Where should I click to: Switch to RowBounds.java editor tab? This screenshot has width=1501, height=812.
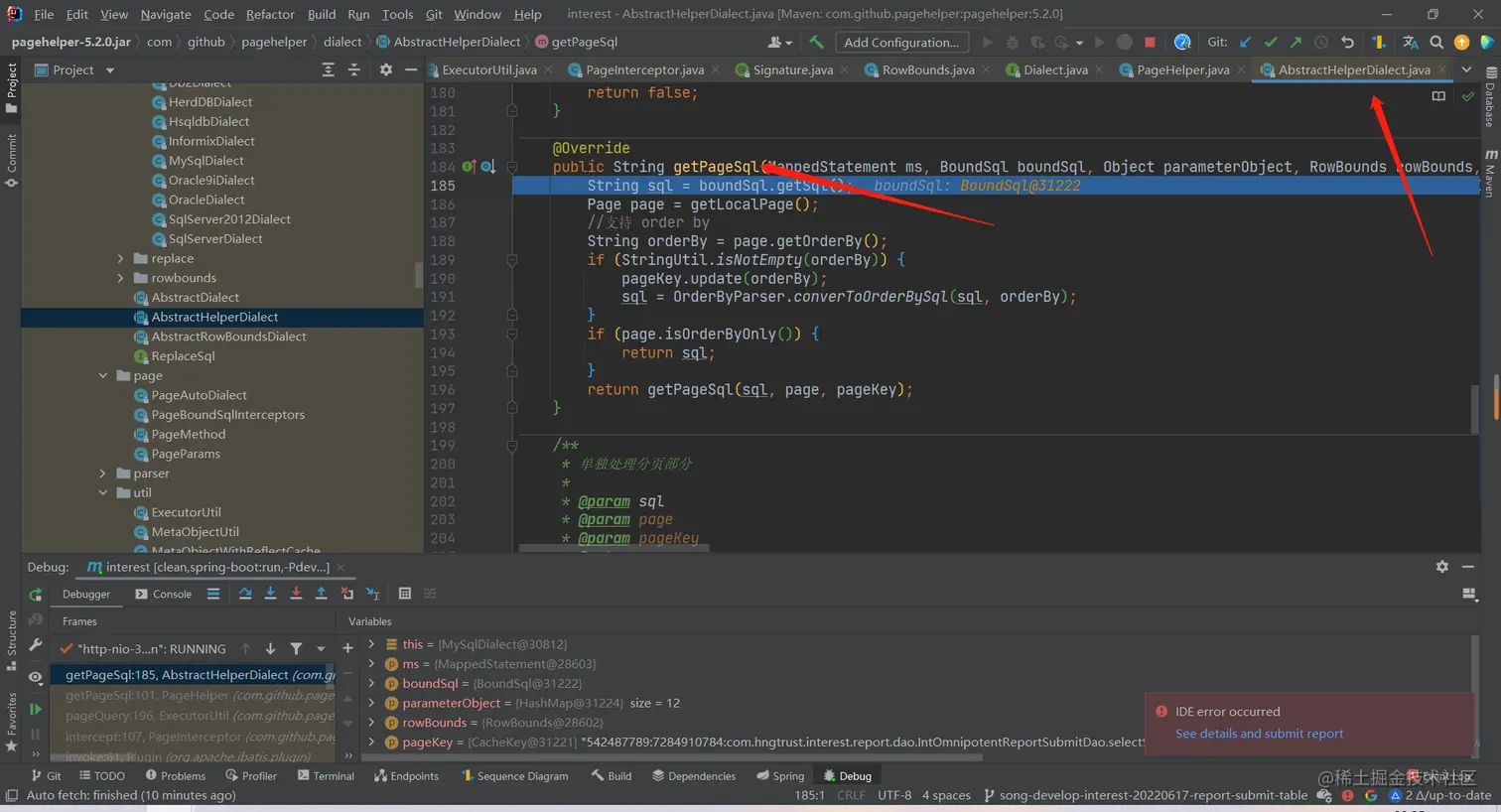click(928, 69)
